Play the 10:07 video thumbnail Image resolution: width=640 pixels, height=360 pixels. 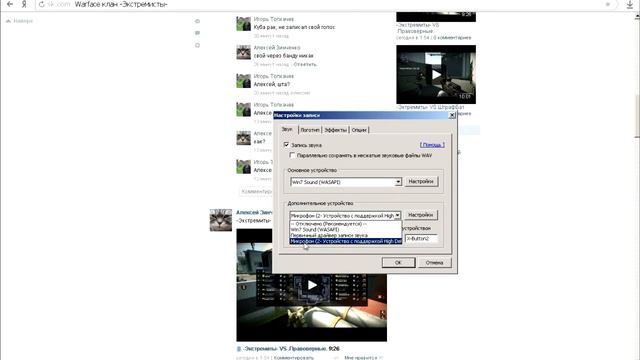coord(436,74)
